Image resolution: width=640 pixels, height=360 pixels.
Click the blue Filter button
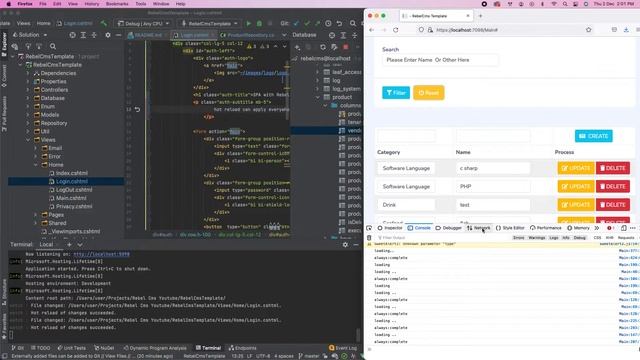[396, 93]
